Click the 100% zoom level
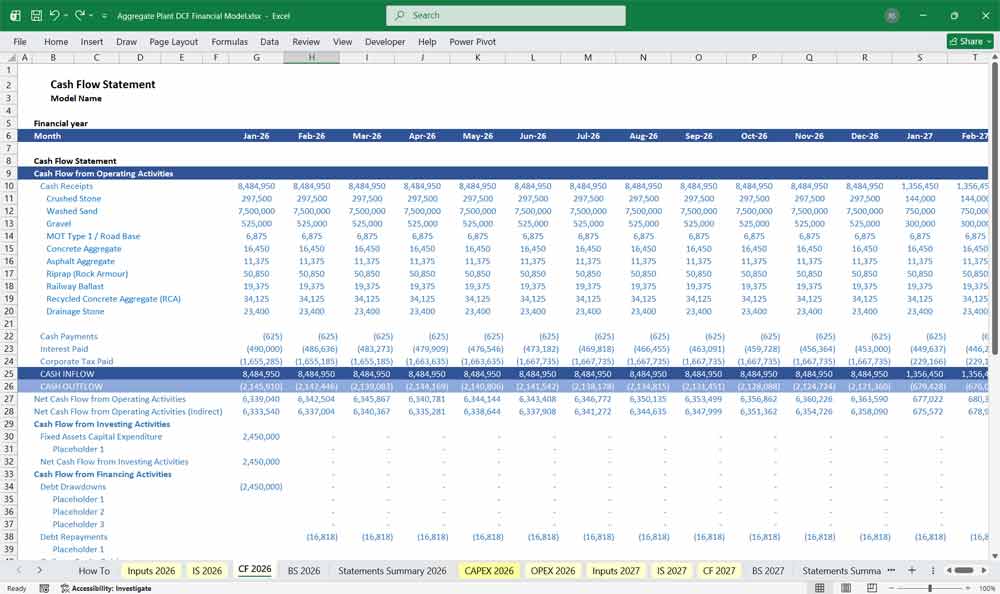 tap(987, 588)
